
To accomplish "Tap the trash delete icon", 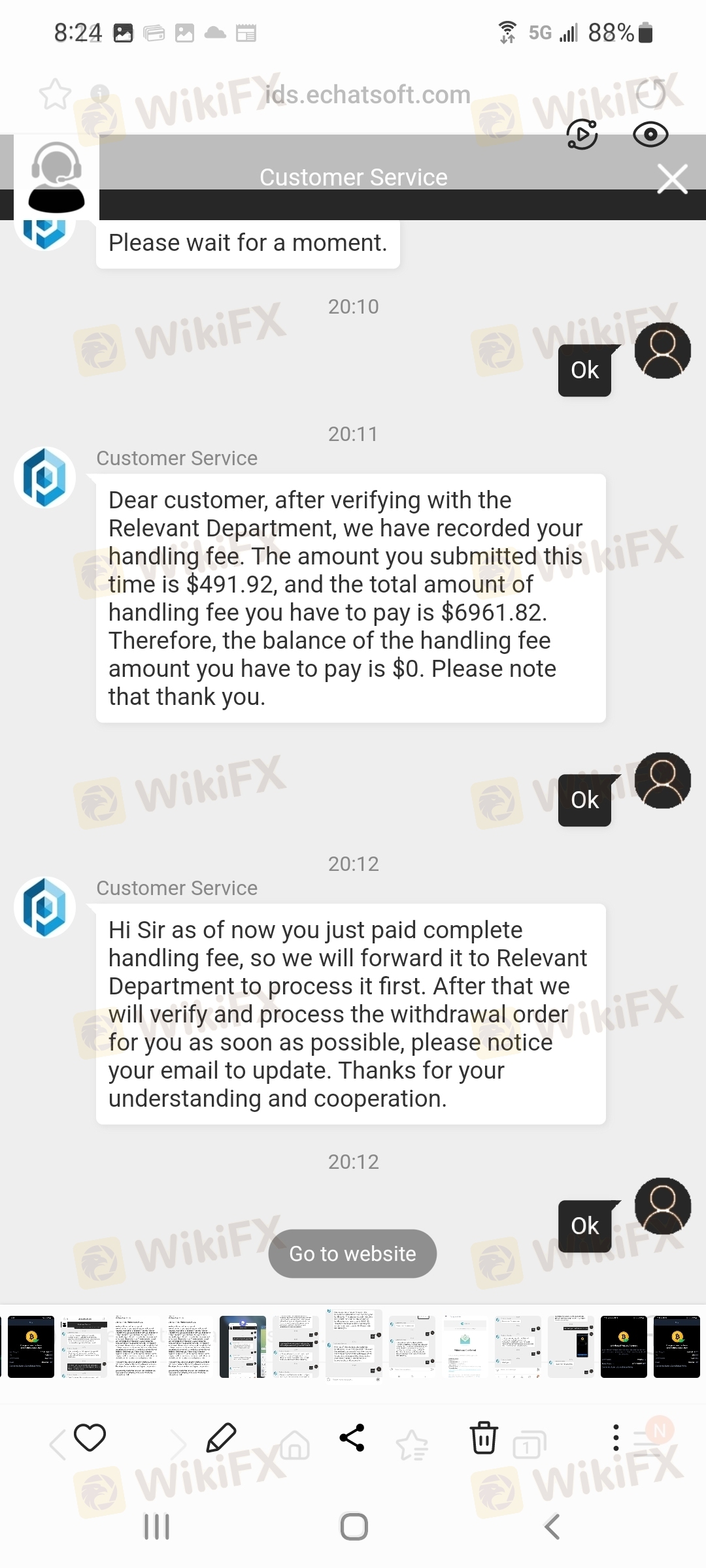I will tap(484, 1437).
